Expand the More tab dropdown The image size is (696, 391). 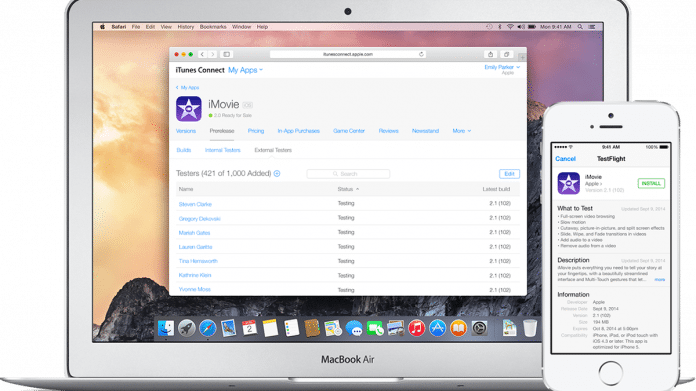coord(462,131)
